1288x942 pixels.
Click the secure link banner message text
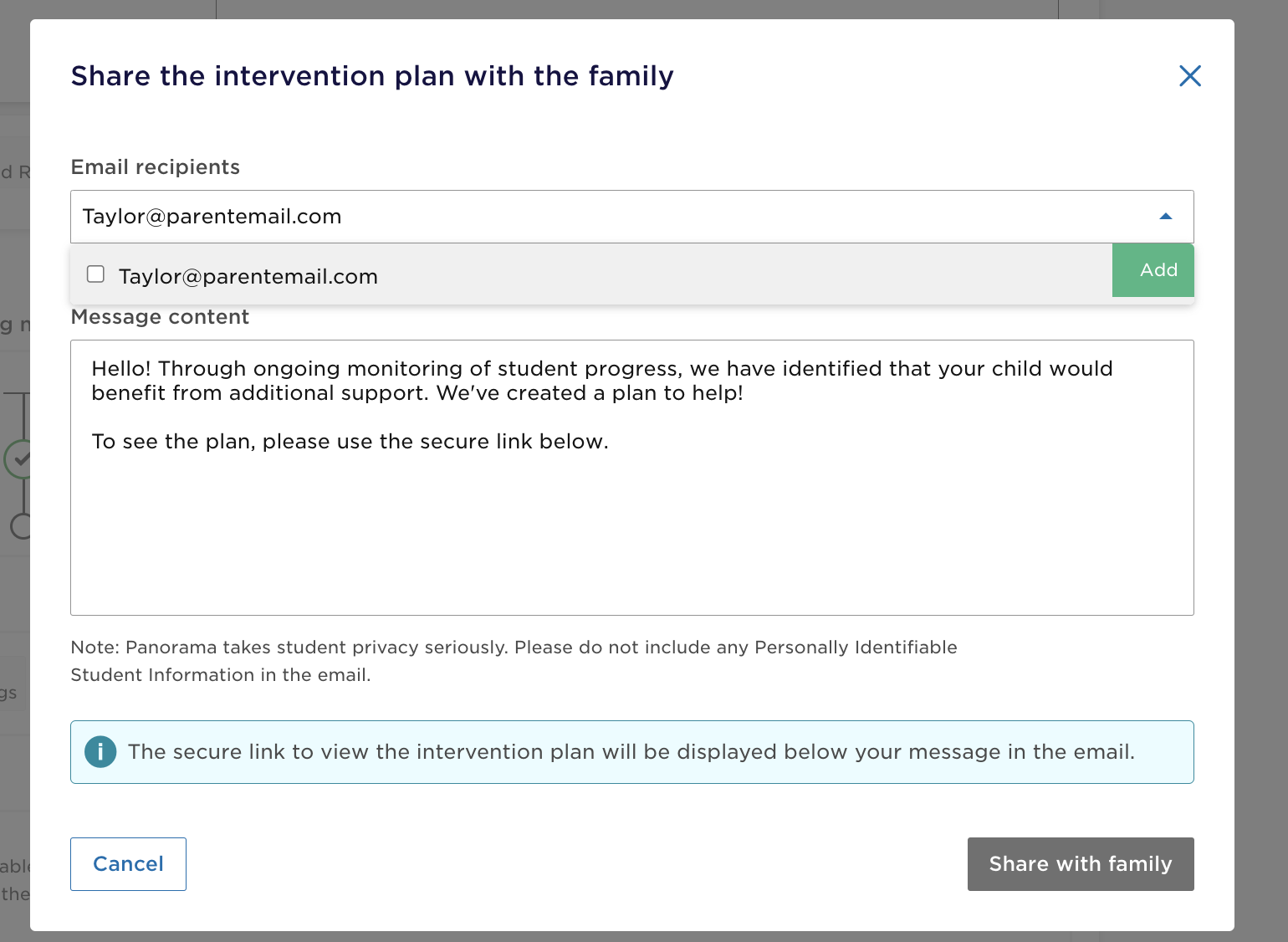(631, 752)
